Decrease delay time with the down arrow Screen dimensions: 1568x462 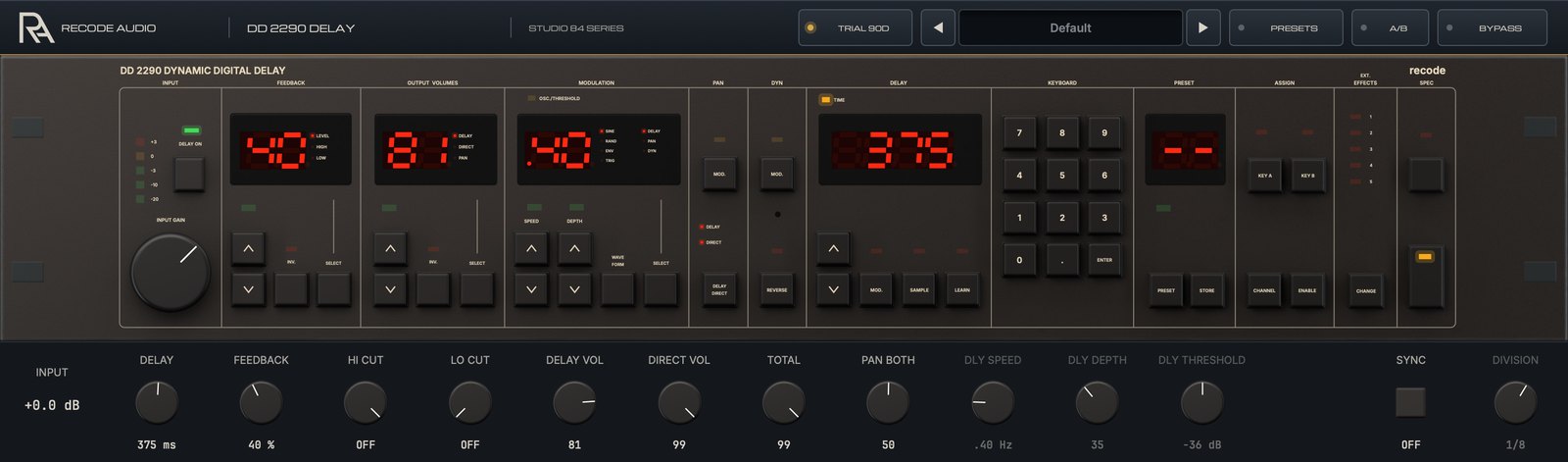pos(833,290)
